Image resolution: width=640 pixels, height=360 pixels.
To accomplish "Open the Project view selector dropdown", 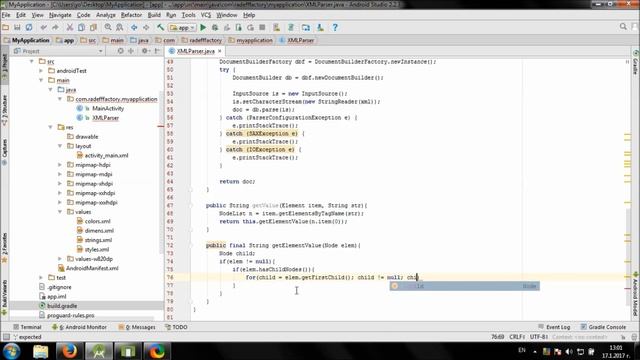I will [x=58, y=51].
